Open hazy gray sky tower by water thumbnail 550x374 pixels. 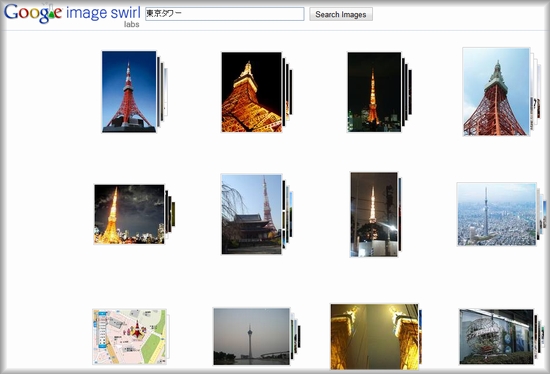tap(251, 336)
